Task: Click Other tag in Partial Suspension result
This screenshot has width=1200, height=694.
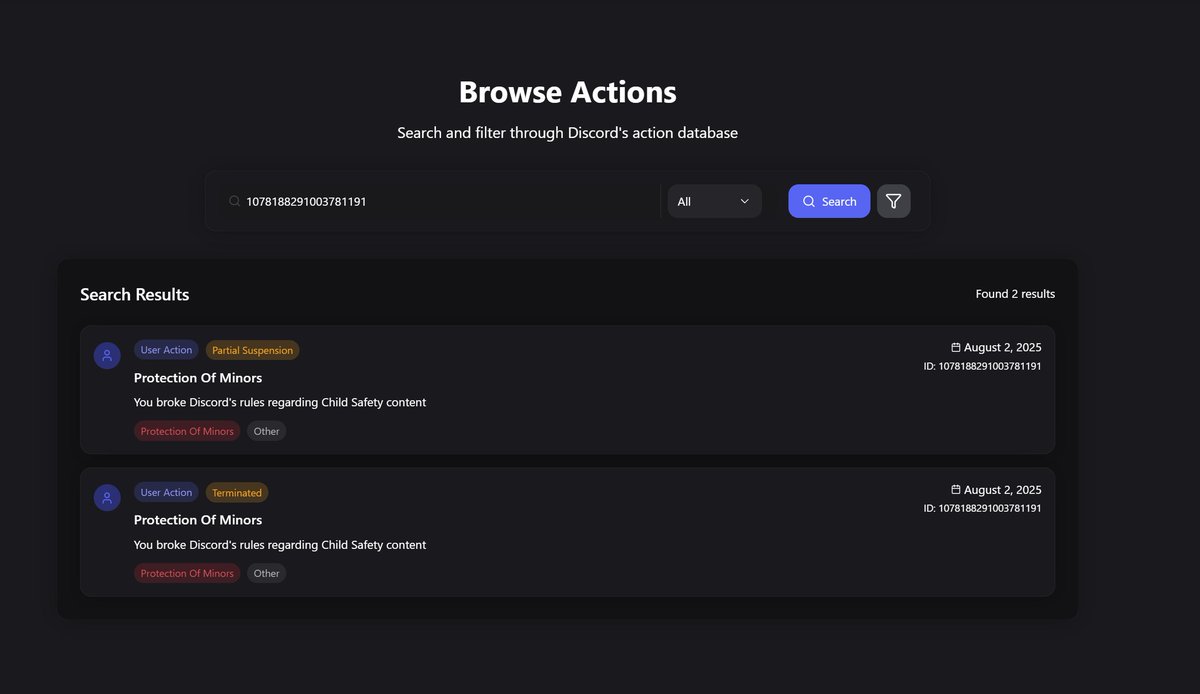Action: pos(266,431)
